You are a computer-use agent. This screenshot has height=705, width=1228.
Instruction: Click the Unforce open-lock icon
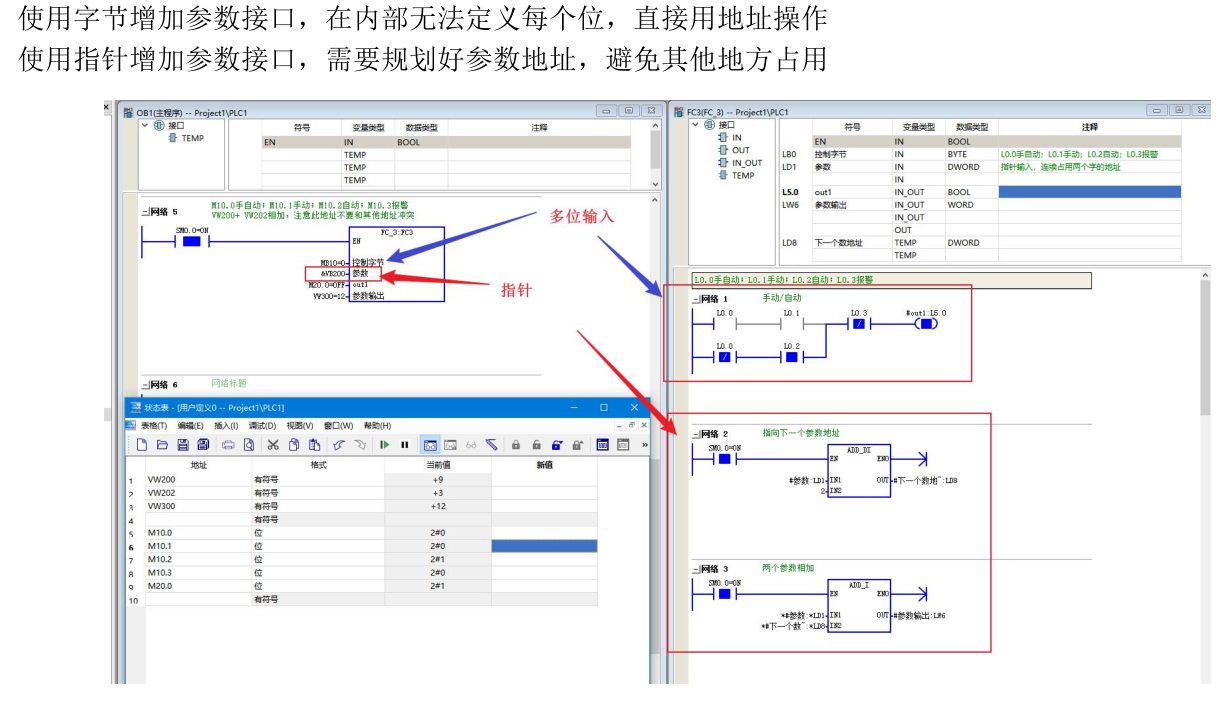[536, 445]
